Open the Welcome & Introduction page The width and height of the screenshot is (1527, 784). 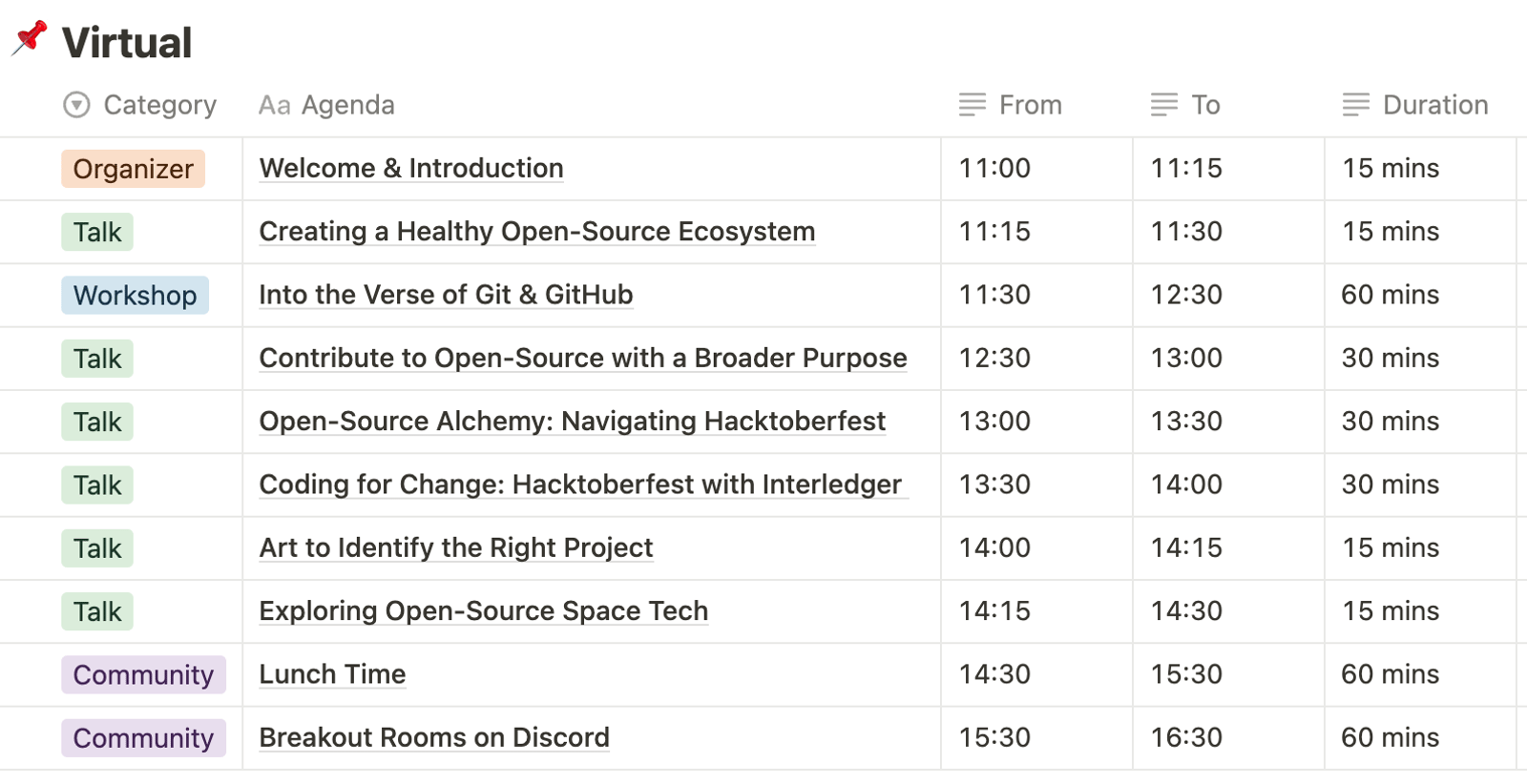[x=411, y=168]
